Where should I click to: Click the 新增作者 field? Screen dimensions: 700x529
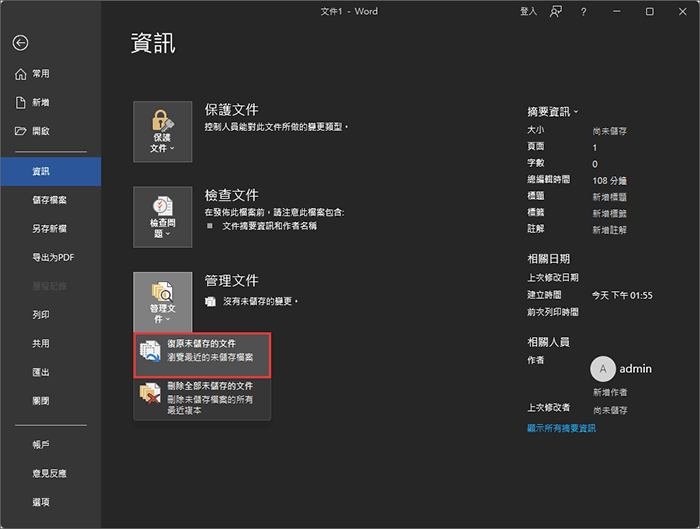(x=610, y=392)
